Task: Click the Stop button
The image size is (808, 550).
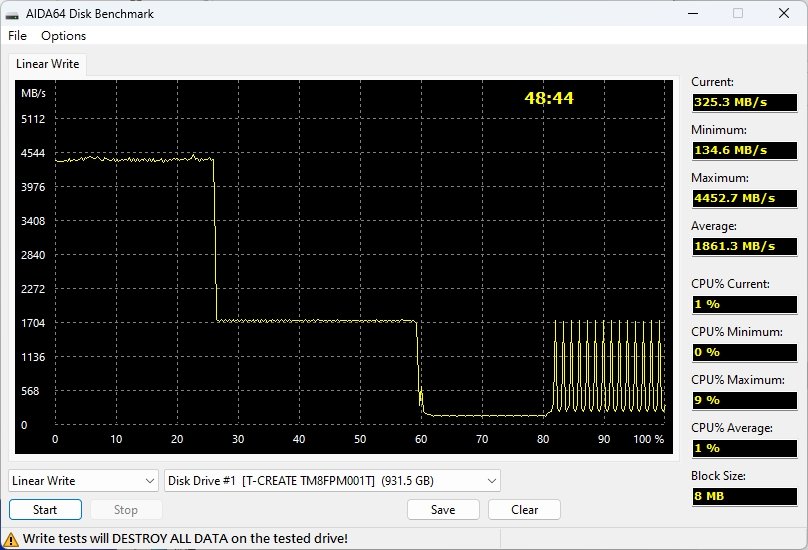Action: coord(126,510)
